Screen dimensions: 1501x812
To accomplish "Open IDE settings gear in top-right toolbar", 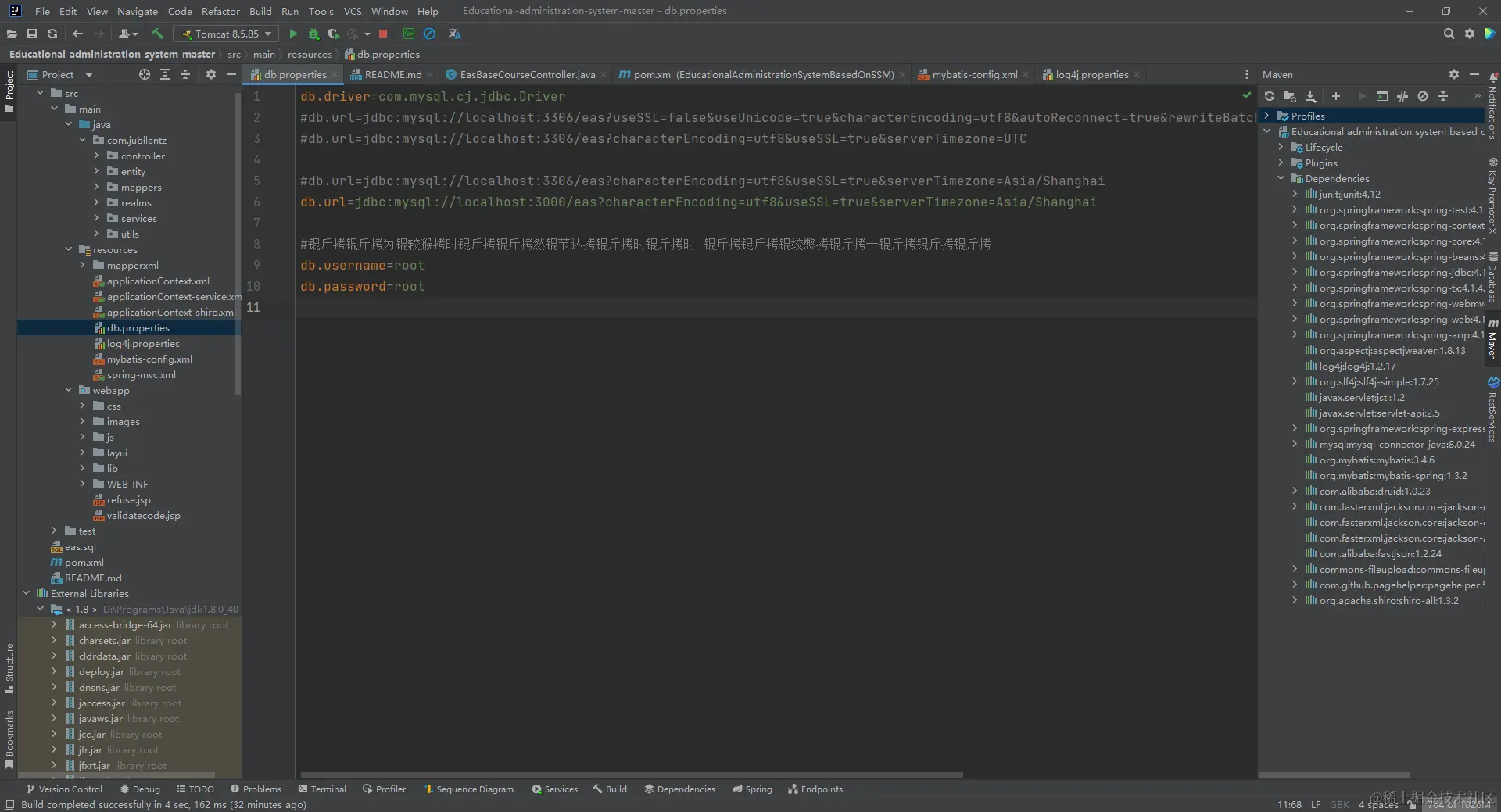I will [x=1470, y=34].
